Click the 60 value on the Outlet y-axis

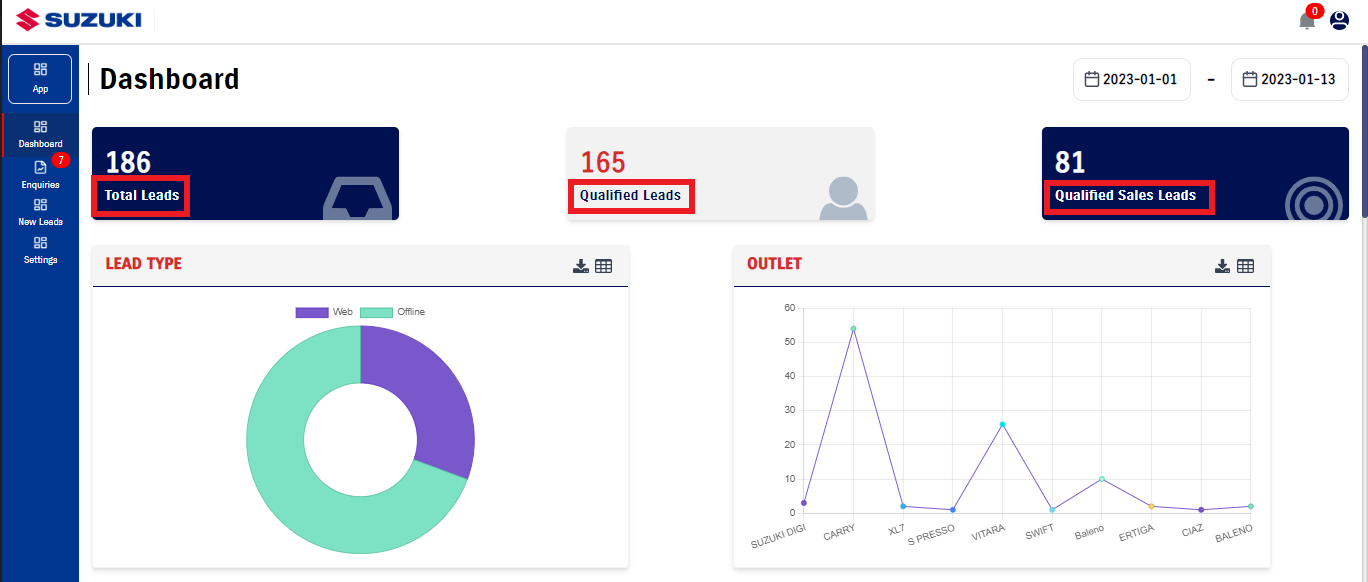pyautogui.click(x=789, y=308)
